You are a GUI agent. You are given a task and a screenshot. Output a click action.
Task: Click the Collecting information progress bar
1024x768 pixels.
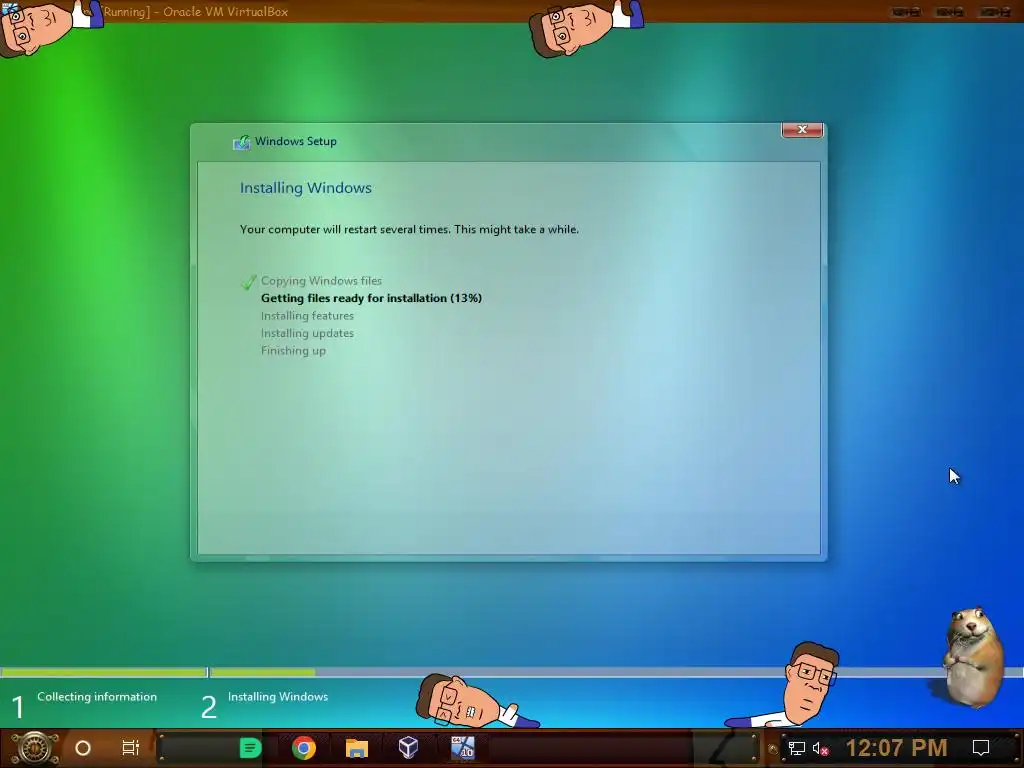103,672
